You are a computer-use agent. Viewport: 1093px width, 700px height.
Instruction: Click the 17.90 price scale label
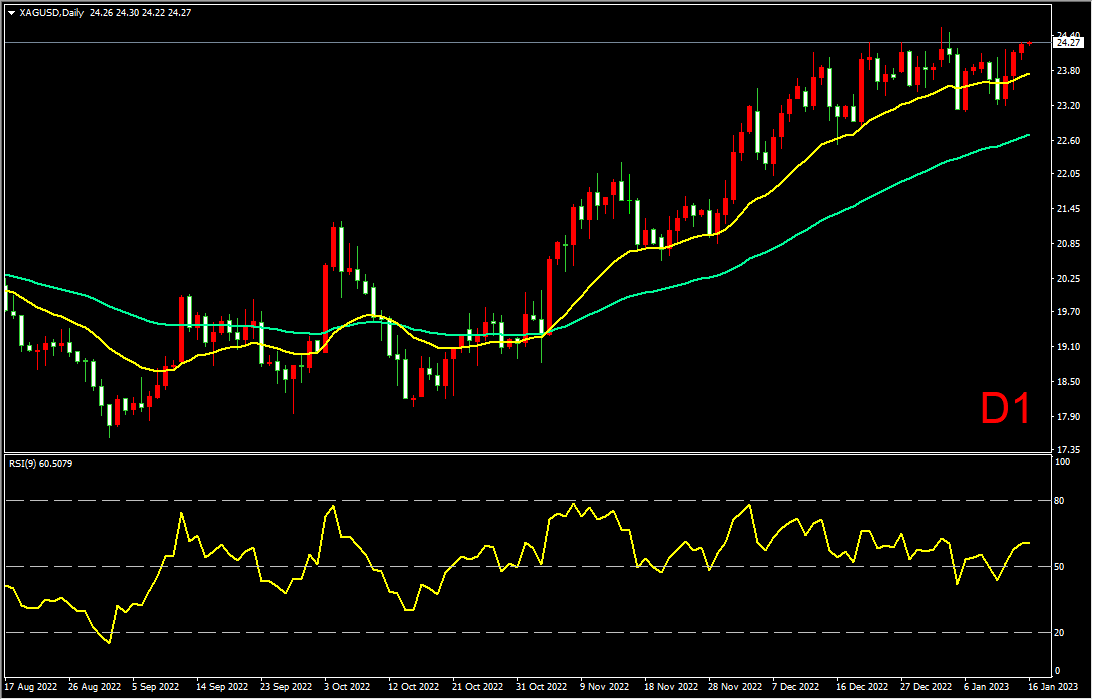point(1068,416)
